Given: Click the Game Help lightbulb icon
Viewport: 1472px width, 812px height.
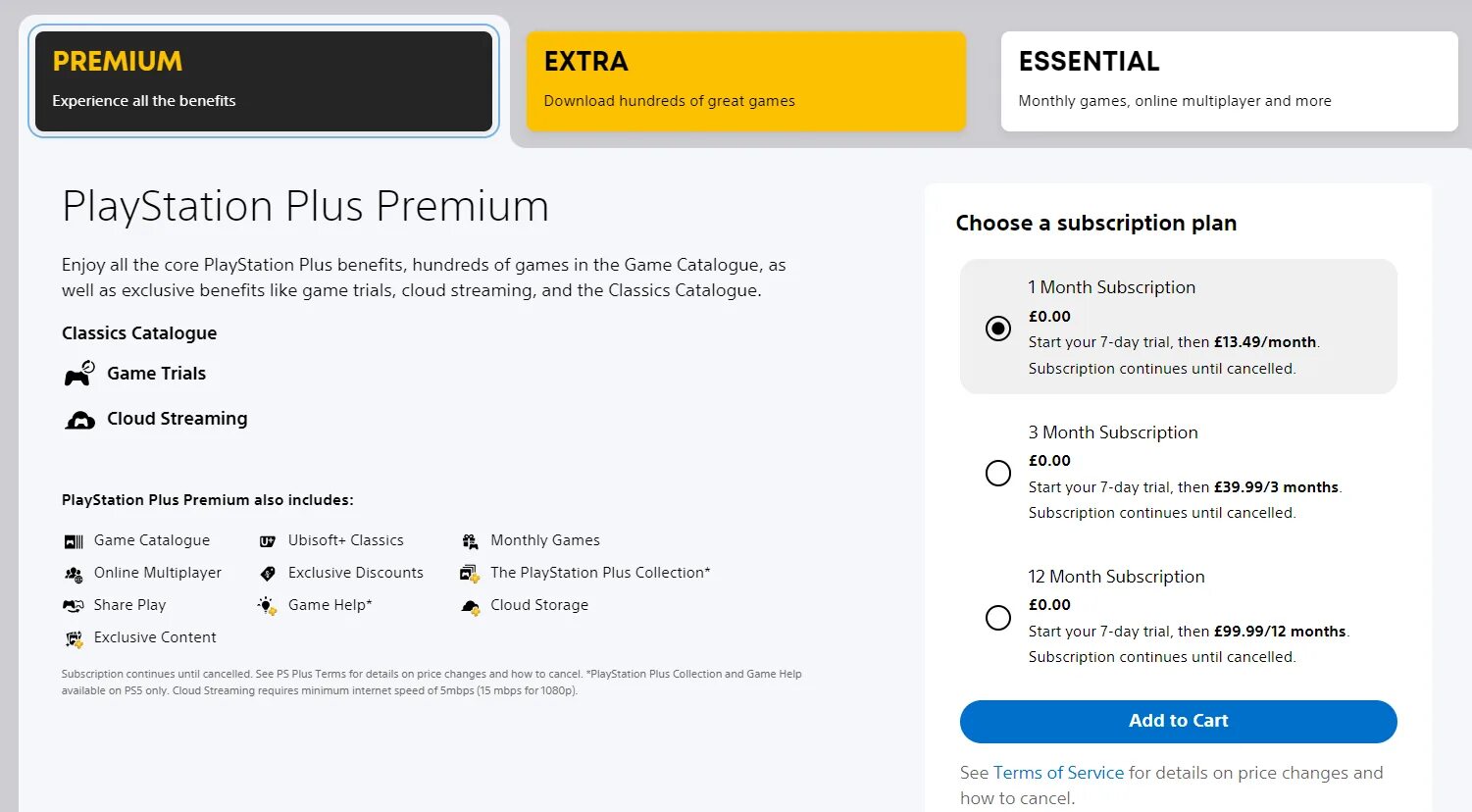Looking at the screenshot, I should tap(267, 606).
